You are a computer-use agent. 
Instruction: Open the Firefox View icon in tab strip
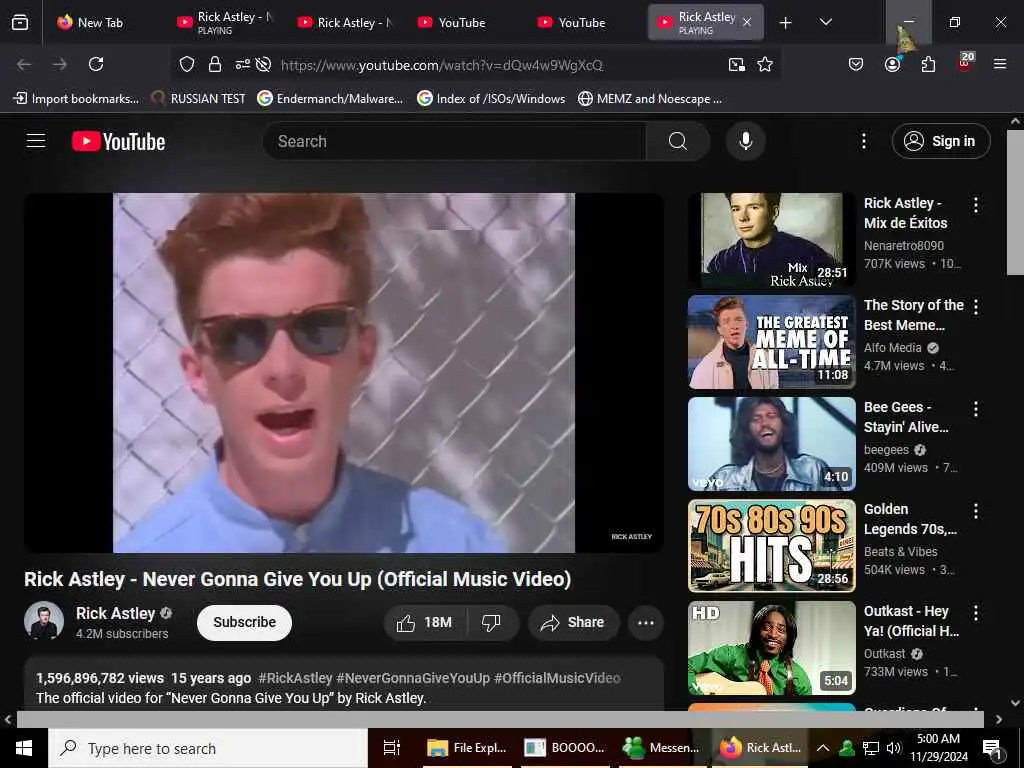[20, 22]
